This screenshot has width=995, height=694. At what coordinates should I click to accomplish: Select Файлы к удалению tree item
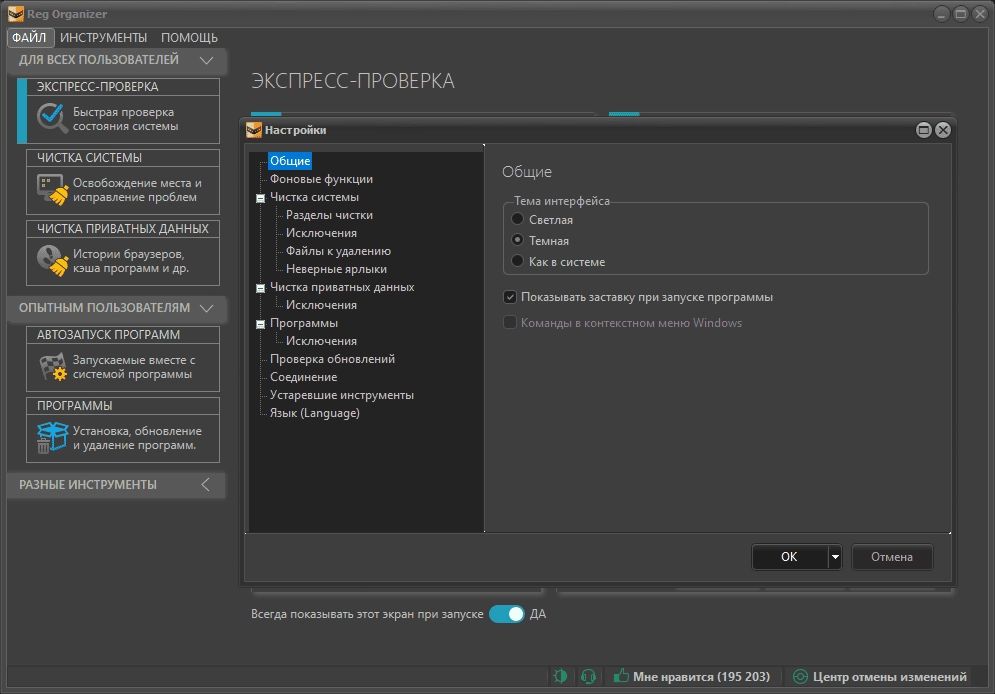point(338,251)
